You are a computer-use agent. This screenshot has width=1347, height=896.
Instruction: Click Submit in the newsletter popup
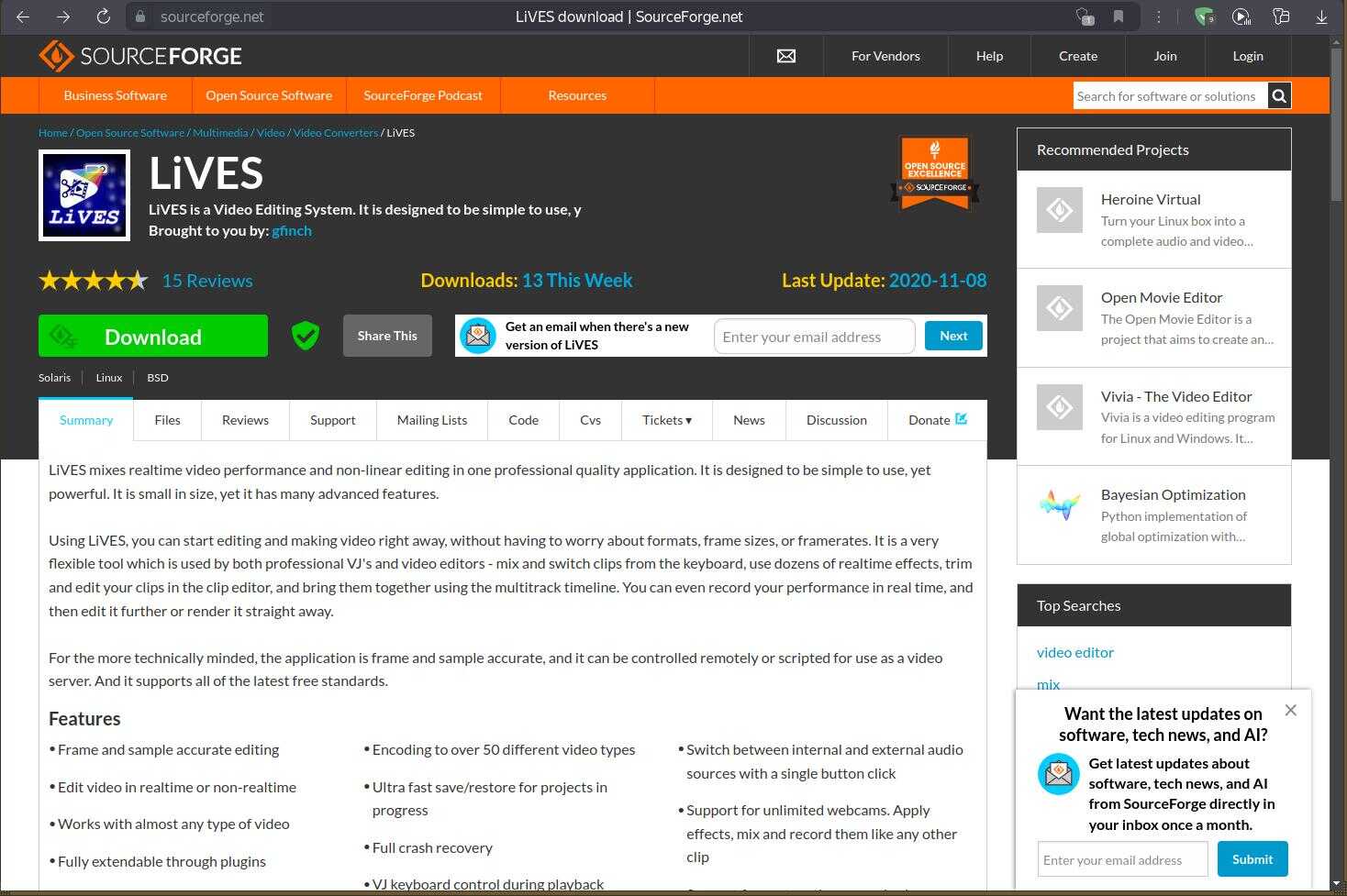1252,859
